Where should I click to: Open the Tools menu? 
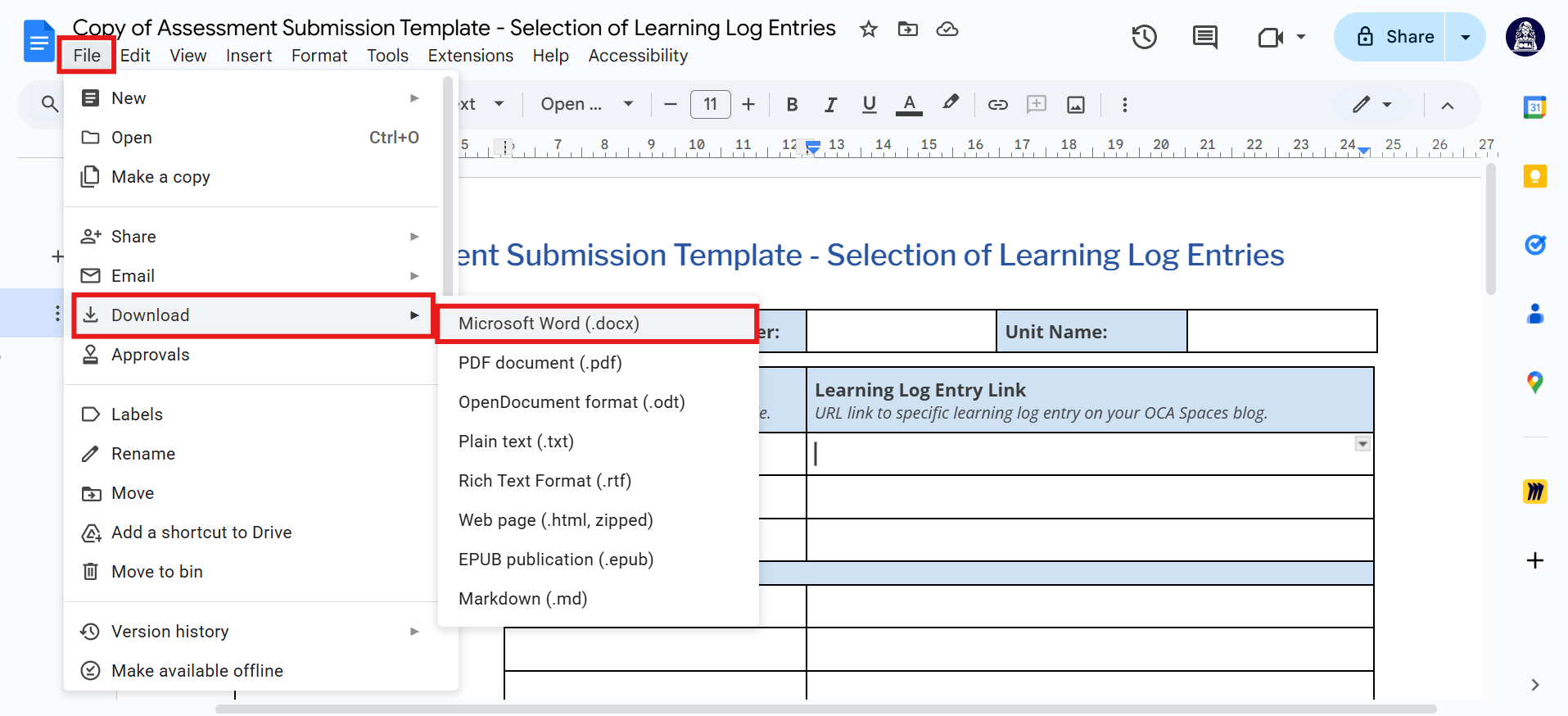click(x=387, y=55)
